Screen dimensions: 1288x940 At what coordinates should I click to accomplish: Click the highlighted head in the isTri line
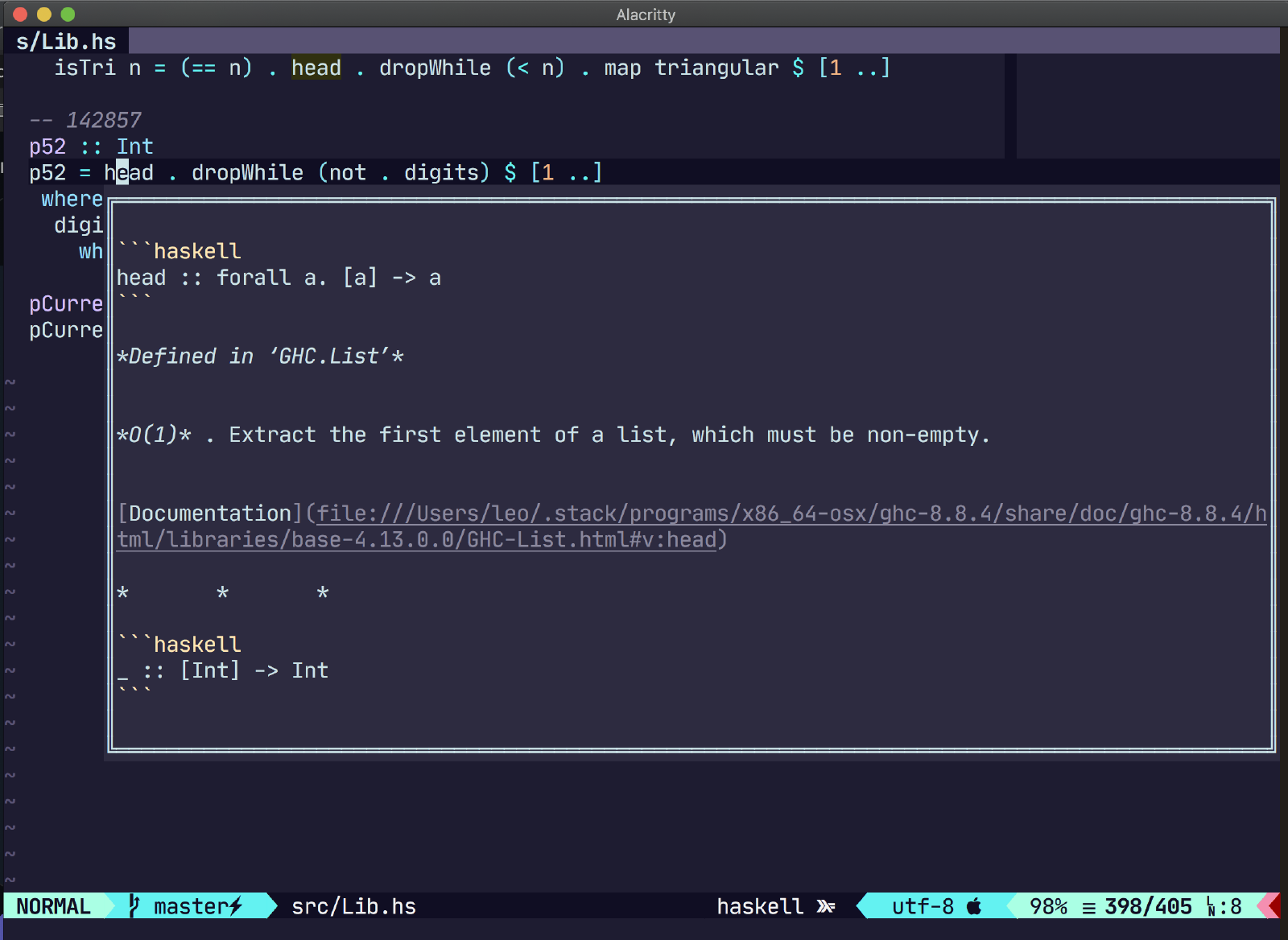[x=316, y=68]
